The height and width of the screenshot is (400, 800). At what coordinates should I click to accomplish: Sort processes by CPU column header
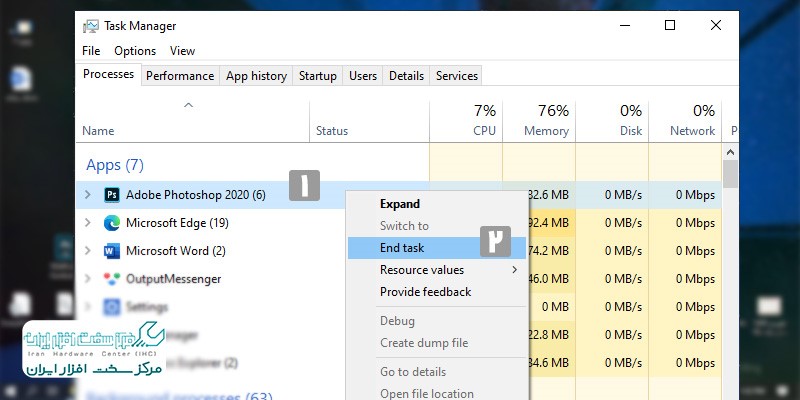pos(466,120)
